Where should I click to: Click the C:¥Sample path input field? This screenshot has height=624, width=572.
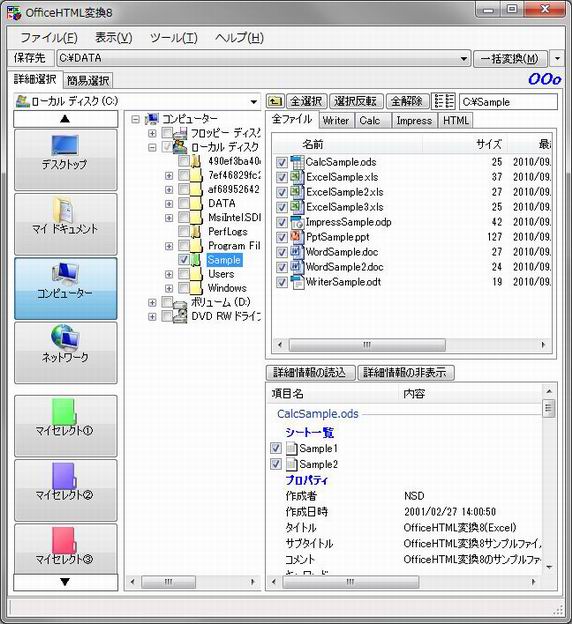click(508, 102)
